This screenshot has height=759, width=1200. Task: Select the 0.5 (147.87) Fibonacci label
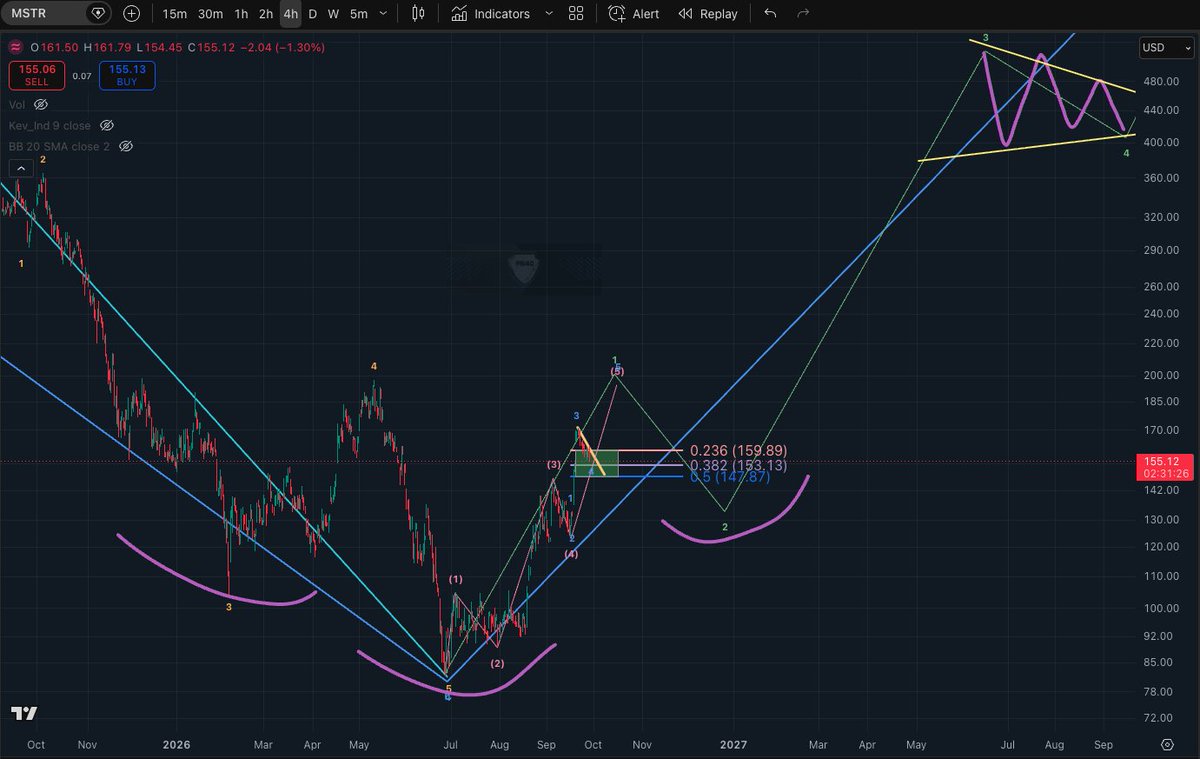click(729, 478)
